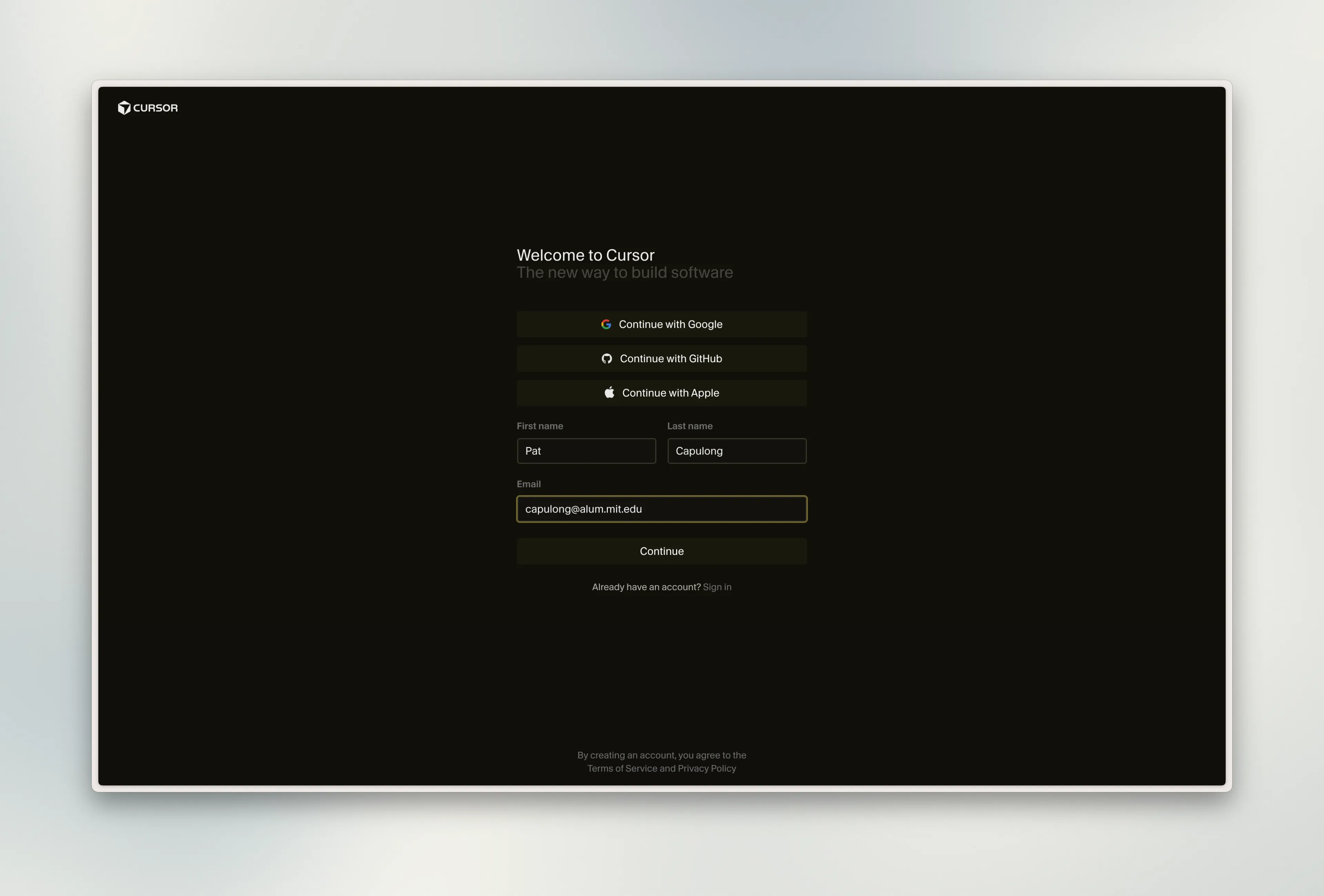
Task: Click the Apple logo icon
Action: pos(610,392)
